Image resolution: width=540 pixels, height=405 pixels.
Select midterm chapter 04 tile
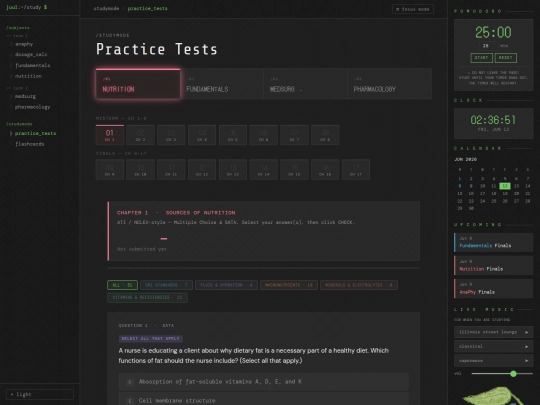click(x=202, y=135)
